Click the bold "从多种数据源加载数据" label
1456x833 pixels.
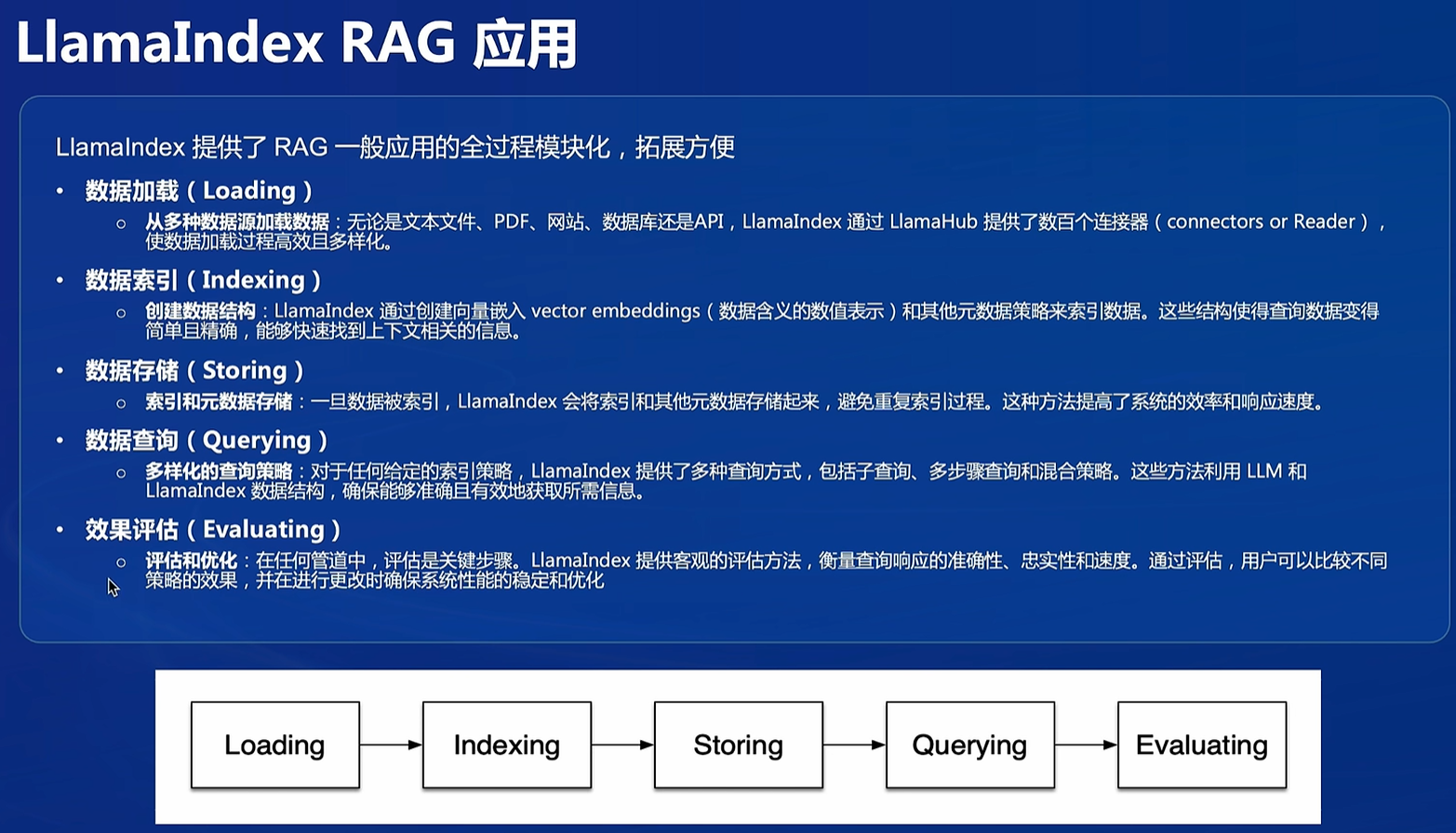[237, 222]
